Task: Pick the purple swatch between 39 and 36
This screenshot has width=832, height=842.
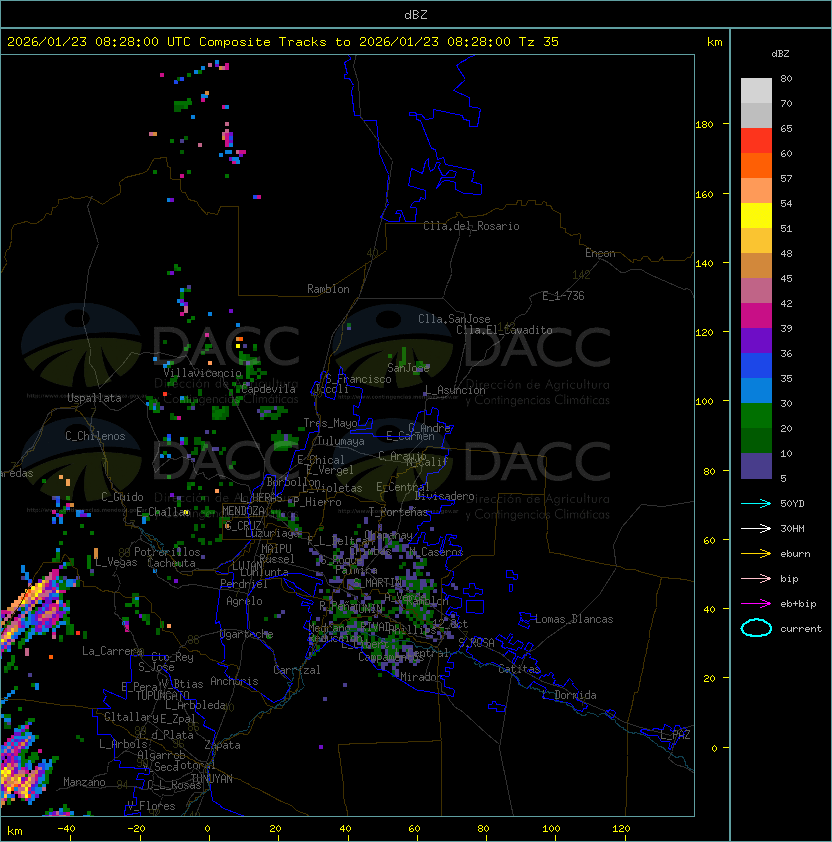Action: (x=756, y=340)
